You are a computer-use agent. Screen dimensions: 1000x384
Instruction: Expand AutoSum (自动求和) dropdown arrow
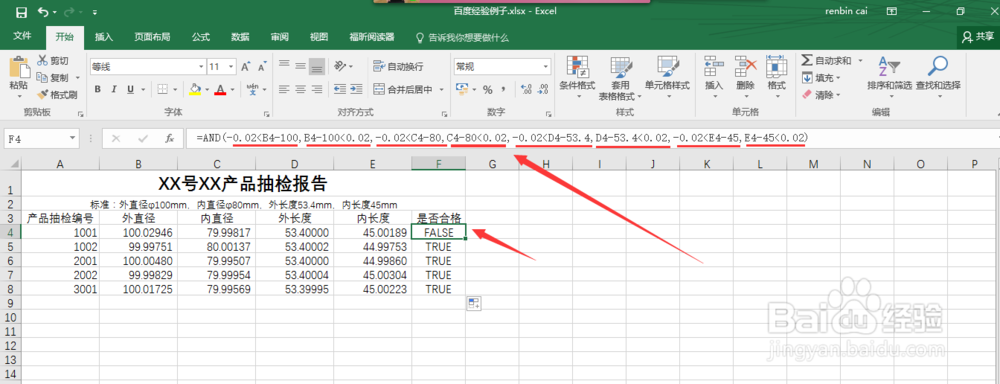(x=860, y=61)
